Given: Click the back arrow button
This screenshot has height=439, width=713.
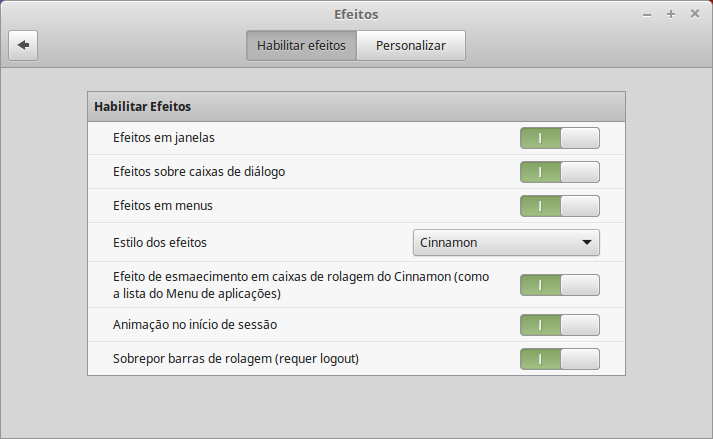Looking at the screenshot, I should point(23,45).
